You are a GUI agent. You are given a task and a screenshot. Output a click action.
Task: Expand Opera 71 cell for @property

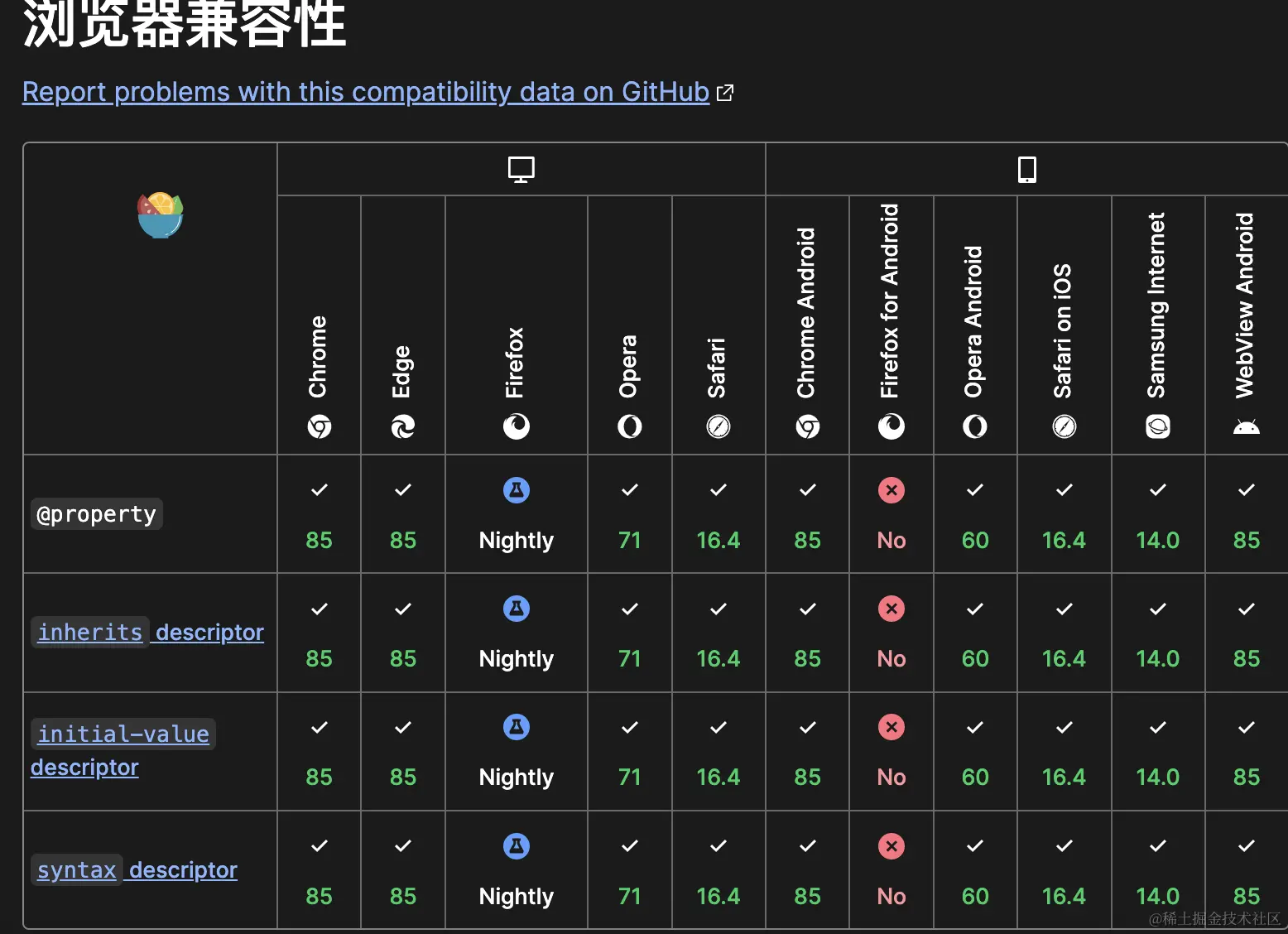[x=630, y=513]
